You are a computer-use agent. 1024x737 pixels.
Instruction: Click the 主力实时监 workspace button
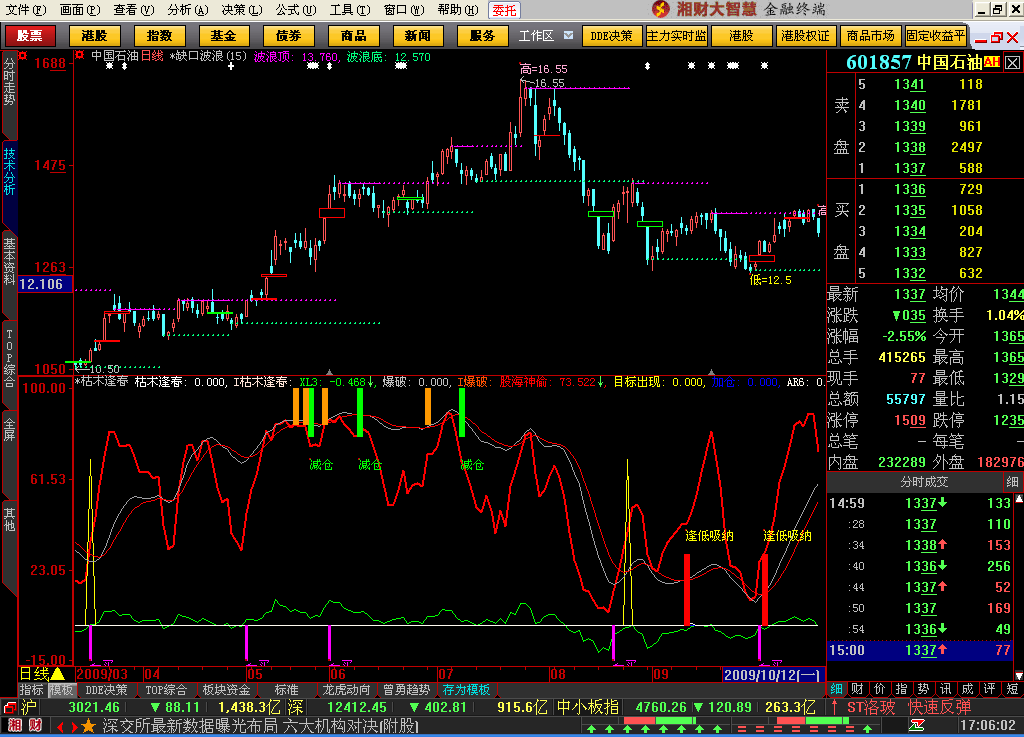[677, 36]
